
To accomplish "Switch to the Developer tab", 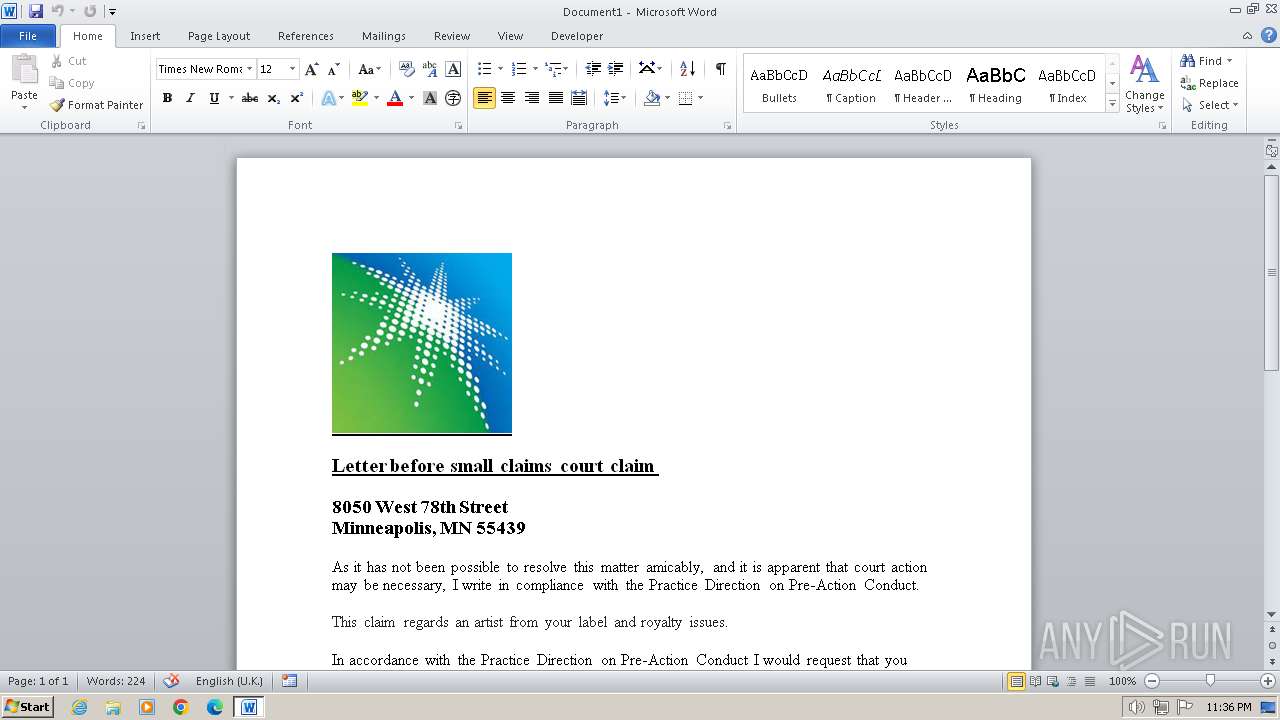I will pyautogui.click(x=577, y=36).
